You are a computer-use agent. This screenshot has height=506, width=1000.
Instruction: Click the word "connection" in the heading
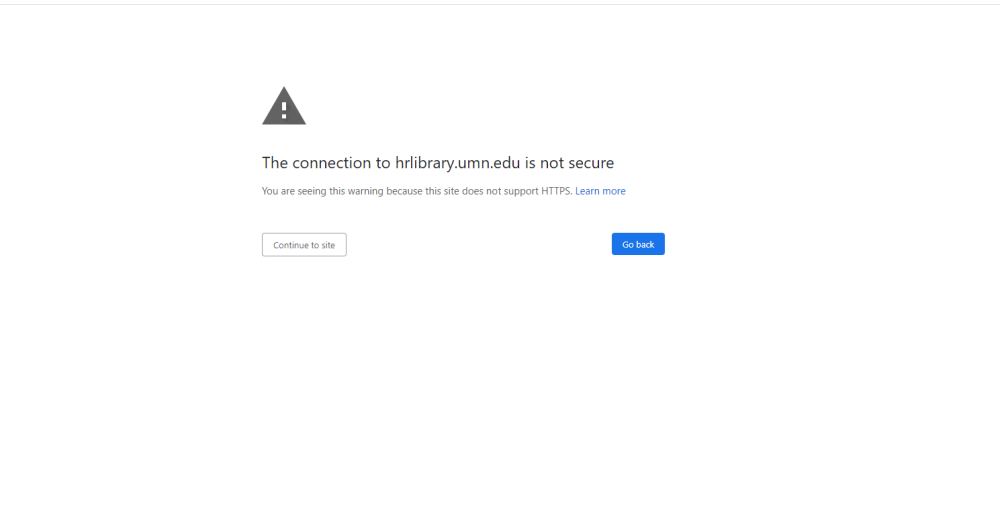[x=331, y=163]
